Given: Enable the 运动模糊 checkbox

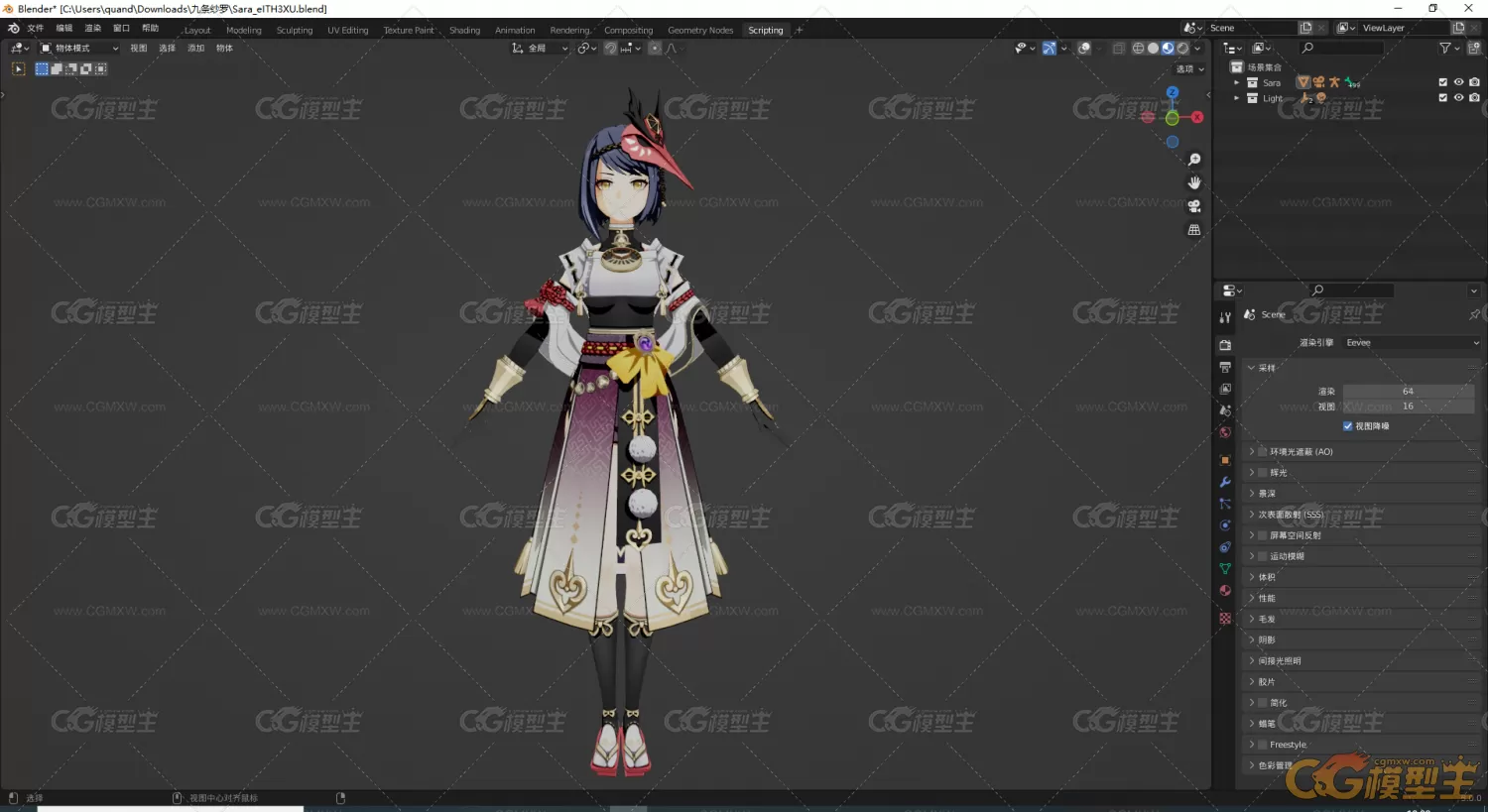Looking at the screenshot, I should tap(1263, 556).
